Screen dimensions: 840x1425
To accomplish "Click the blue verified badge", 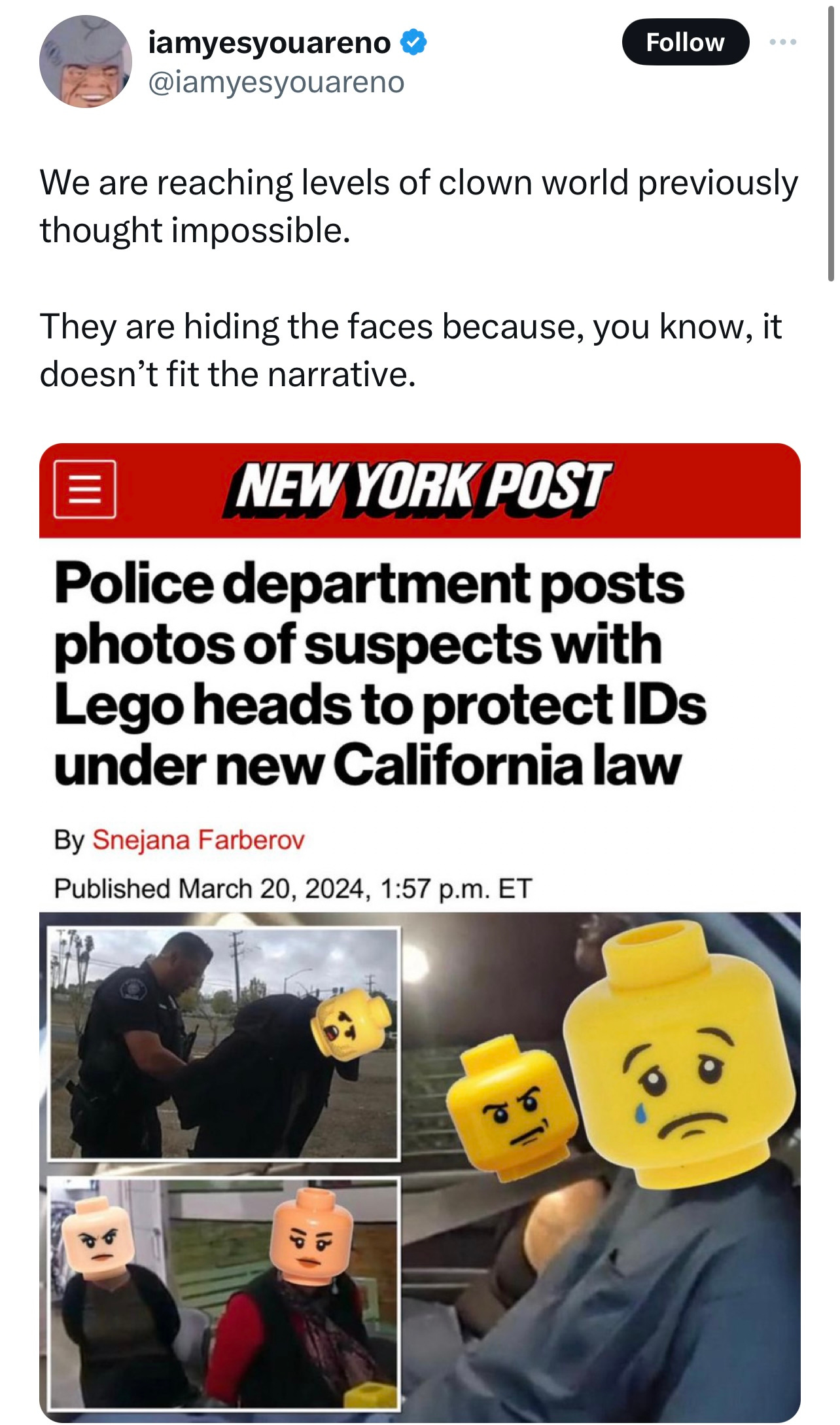I will click(x=413, y=43).
